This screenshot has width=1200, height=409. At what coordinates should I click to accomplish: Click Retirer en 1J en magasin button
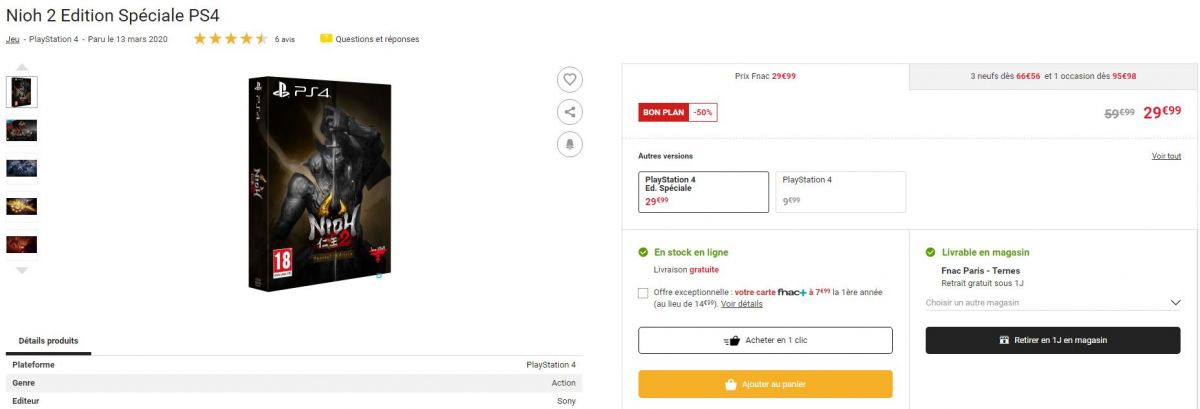tap(1053, 340)
